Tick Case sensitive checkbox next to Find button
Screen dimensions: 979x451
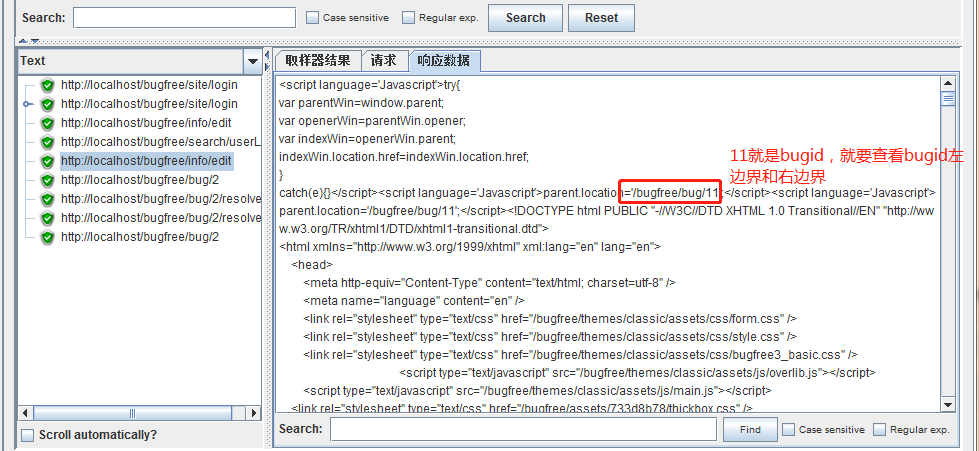[789, 429]
